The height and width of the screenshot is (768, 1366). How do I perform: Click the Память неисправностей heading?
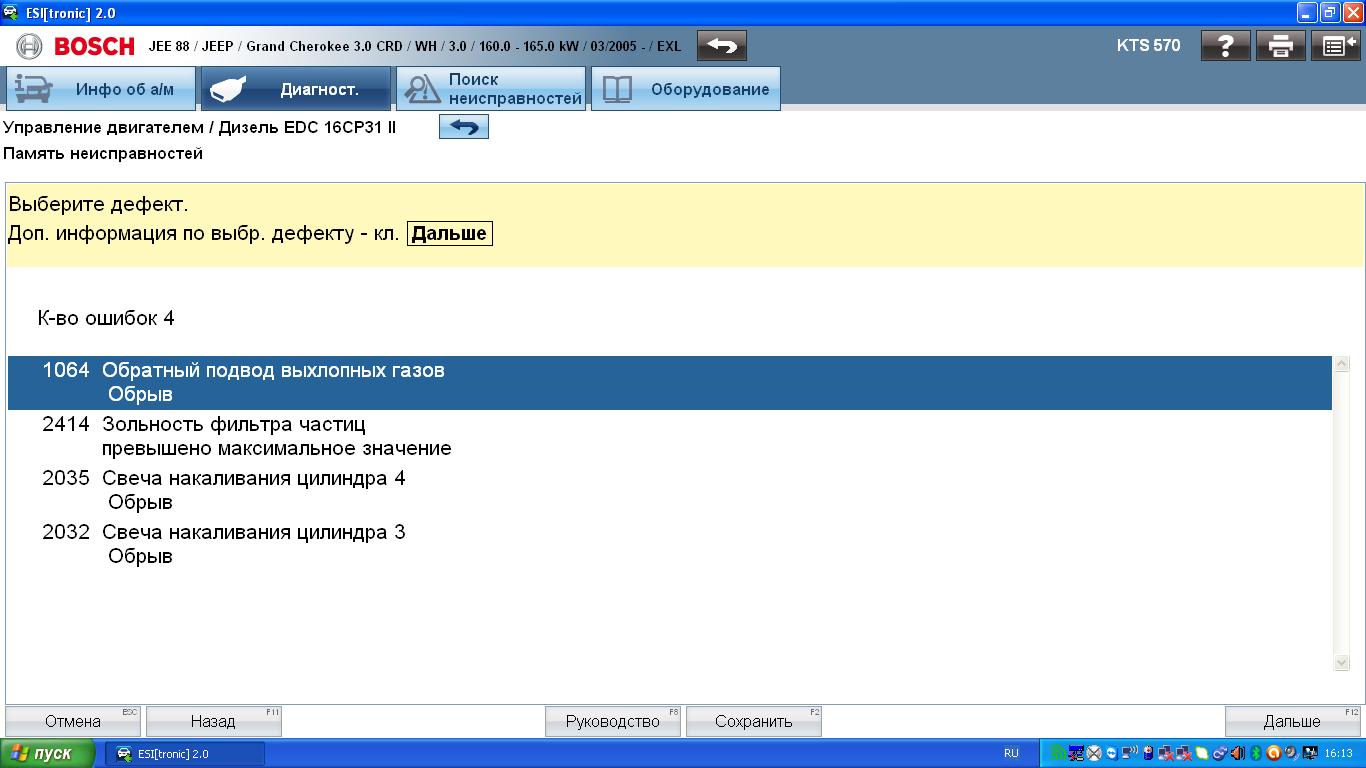(x=103, y=153)
